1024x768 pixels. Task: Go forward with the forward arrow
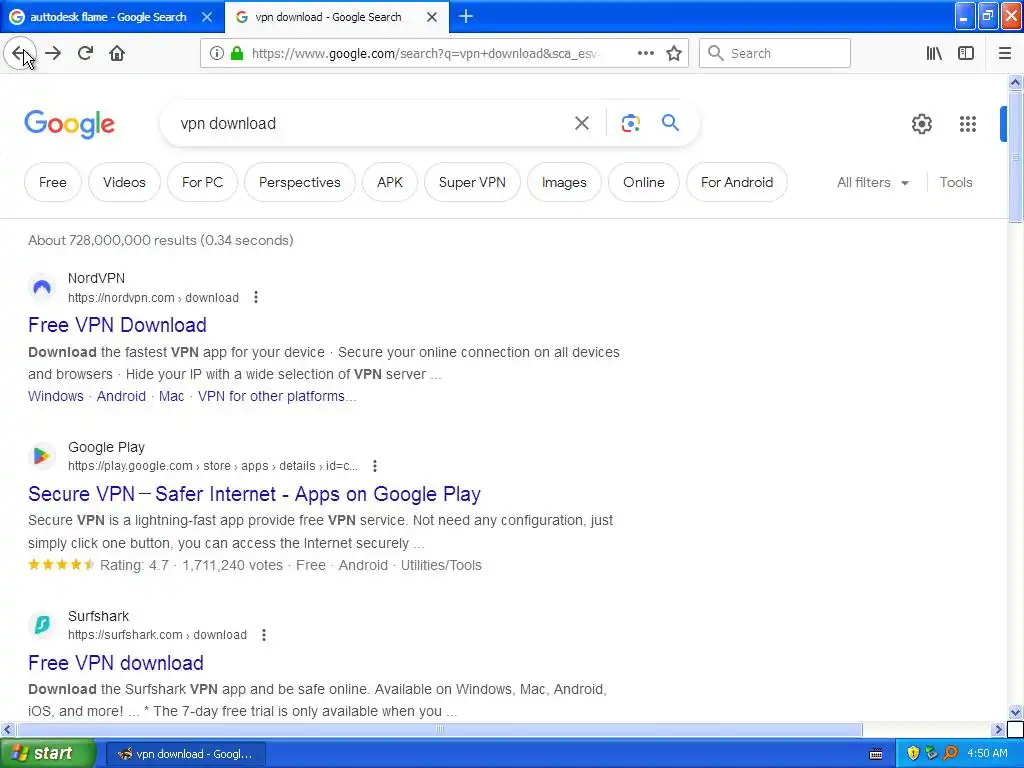tap(53, 53)
